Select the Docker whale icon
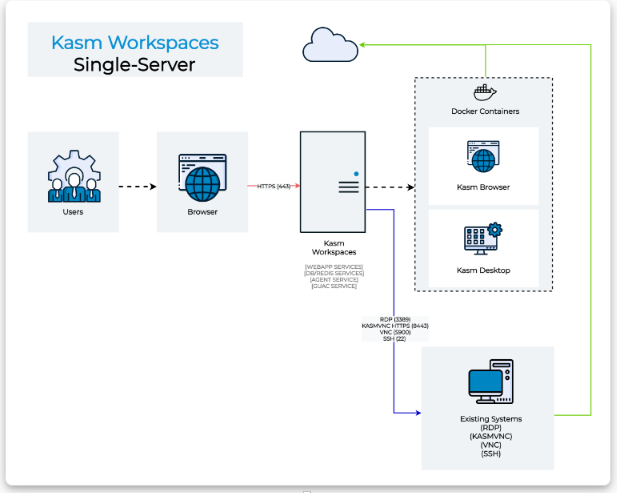 point(485,93)
